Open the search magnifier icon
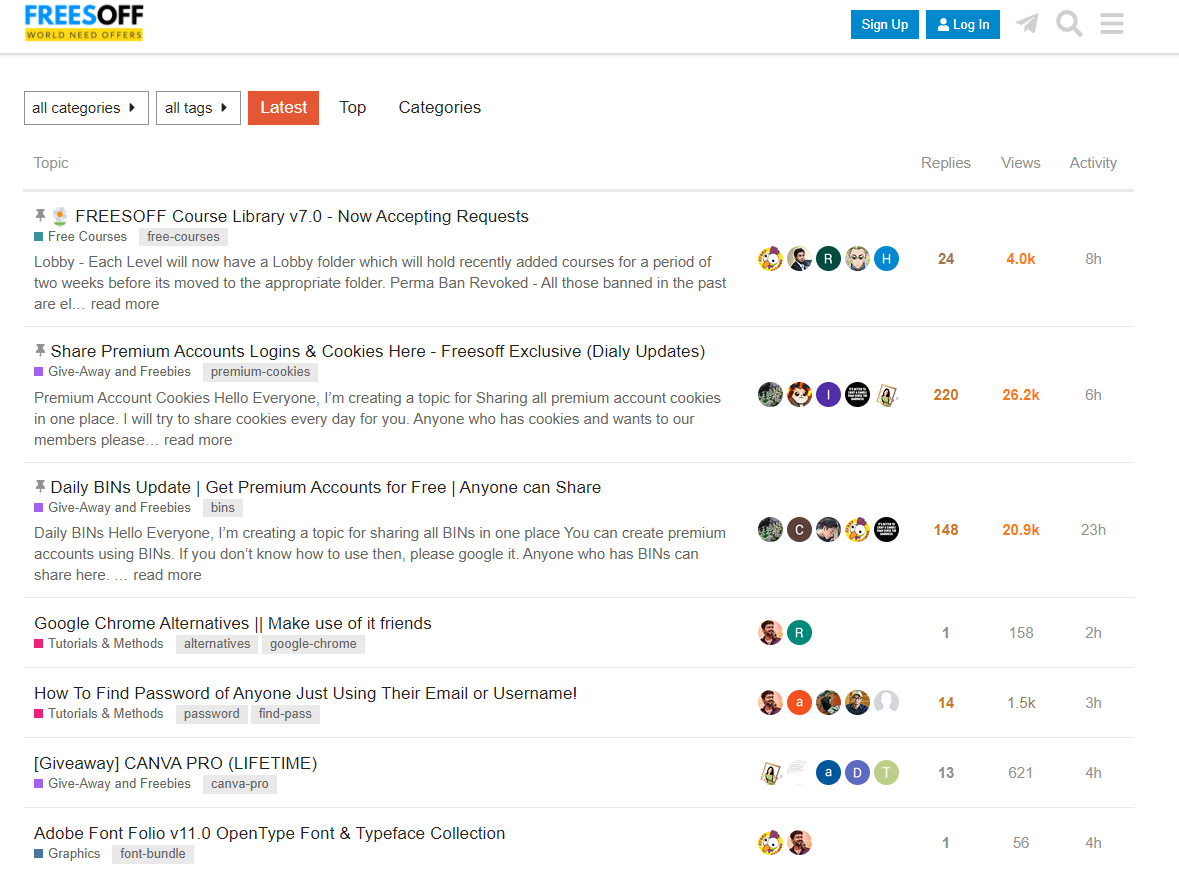 [x=1069, y=23]
